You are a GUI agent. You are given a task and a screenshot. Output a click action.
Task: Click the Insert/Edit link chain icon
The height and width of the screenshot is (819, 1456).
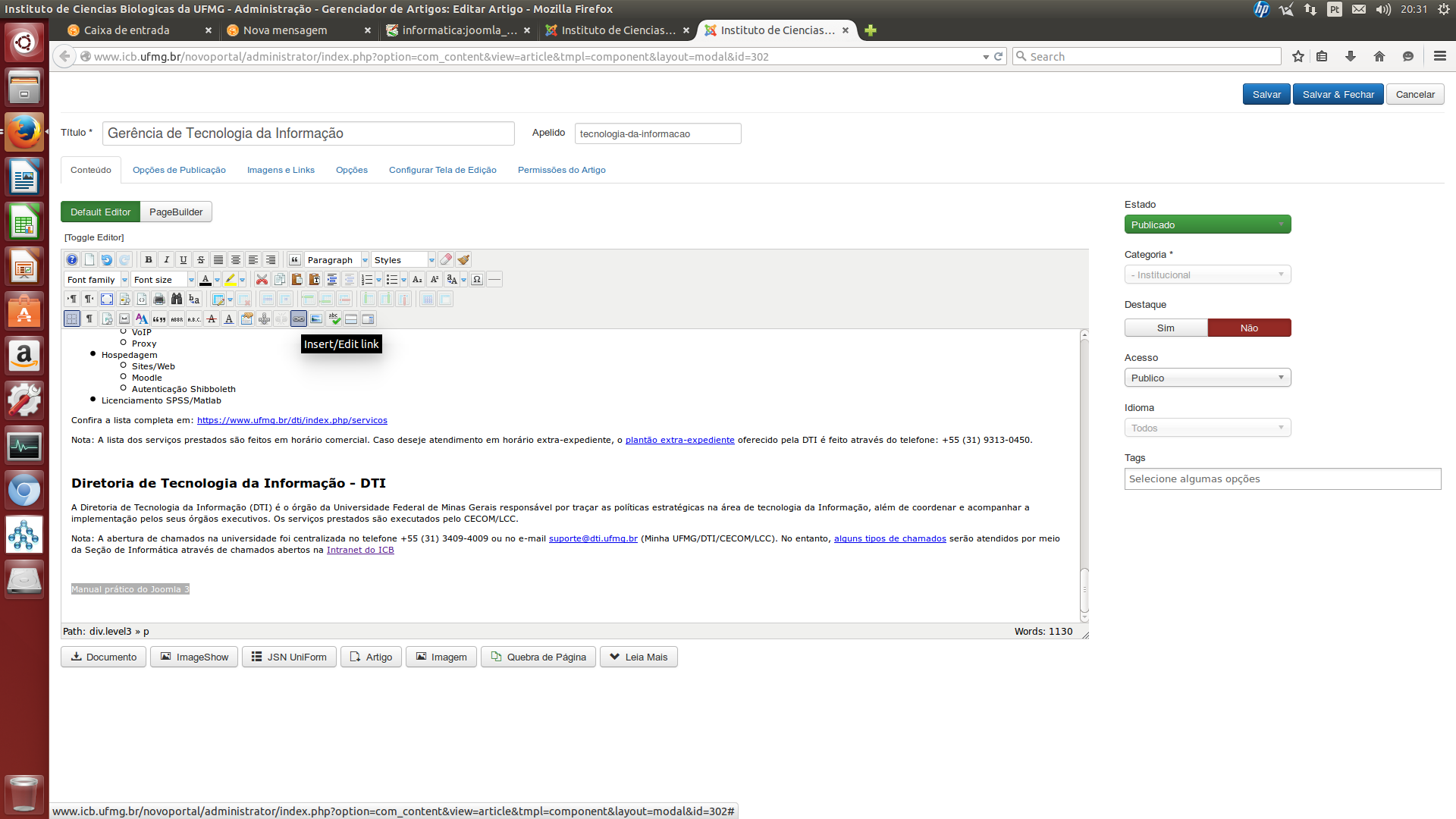point(299,319)
